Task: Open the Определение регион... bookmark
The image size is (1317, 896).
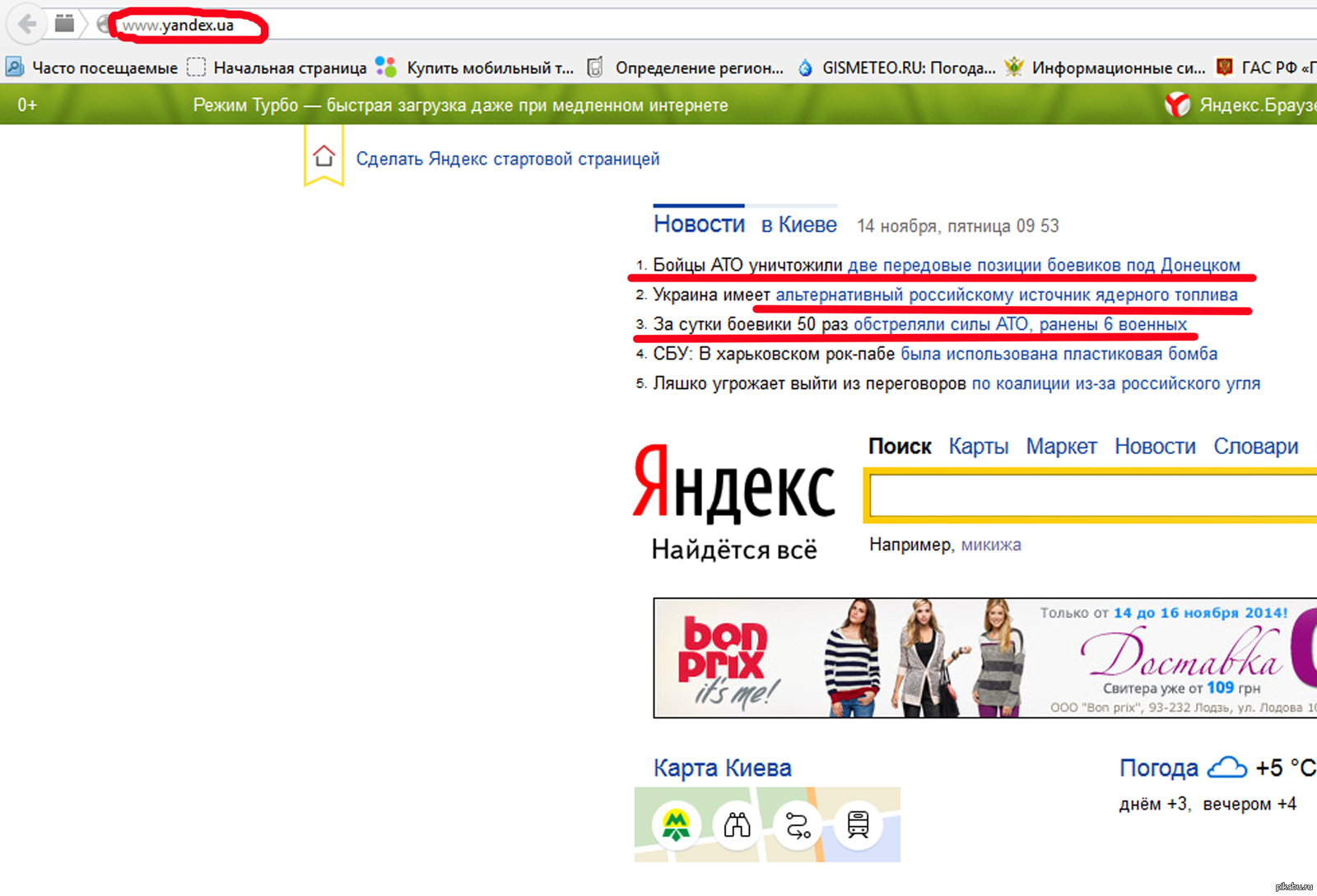Action: tap(685, 67)
